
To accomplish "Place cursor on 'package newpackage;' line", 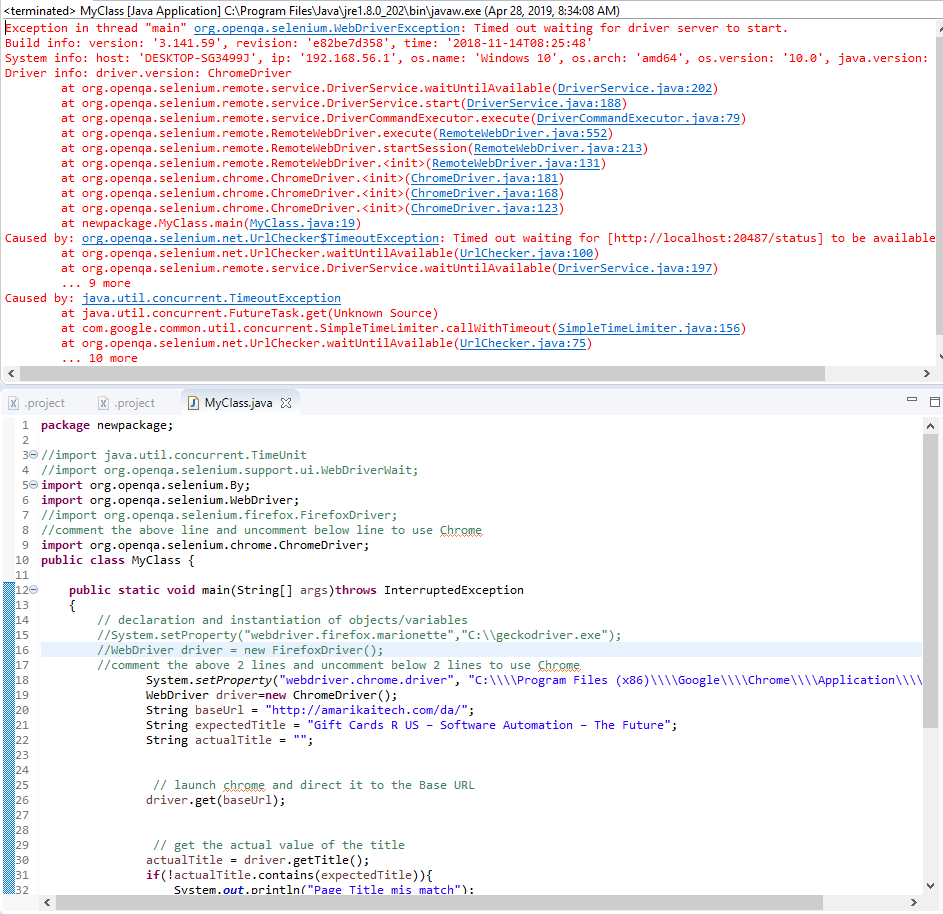I will (x=107, y=425).
